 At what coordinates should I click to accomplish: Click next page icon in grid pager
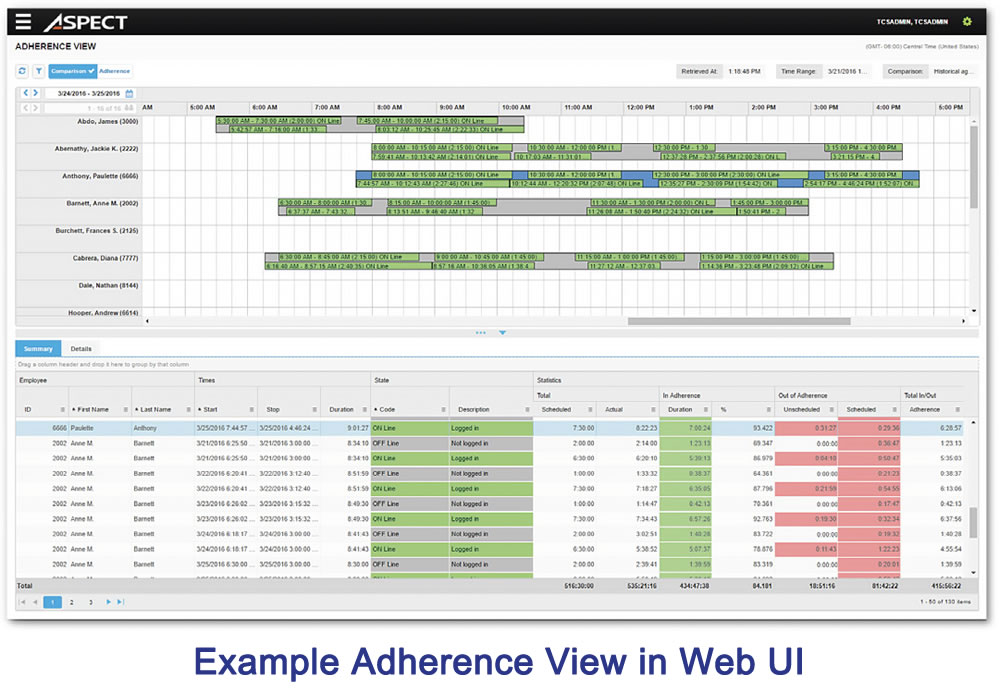pos(108,602)
